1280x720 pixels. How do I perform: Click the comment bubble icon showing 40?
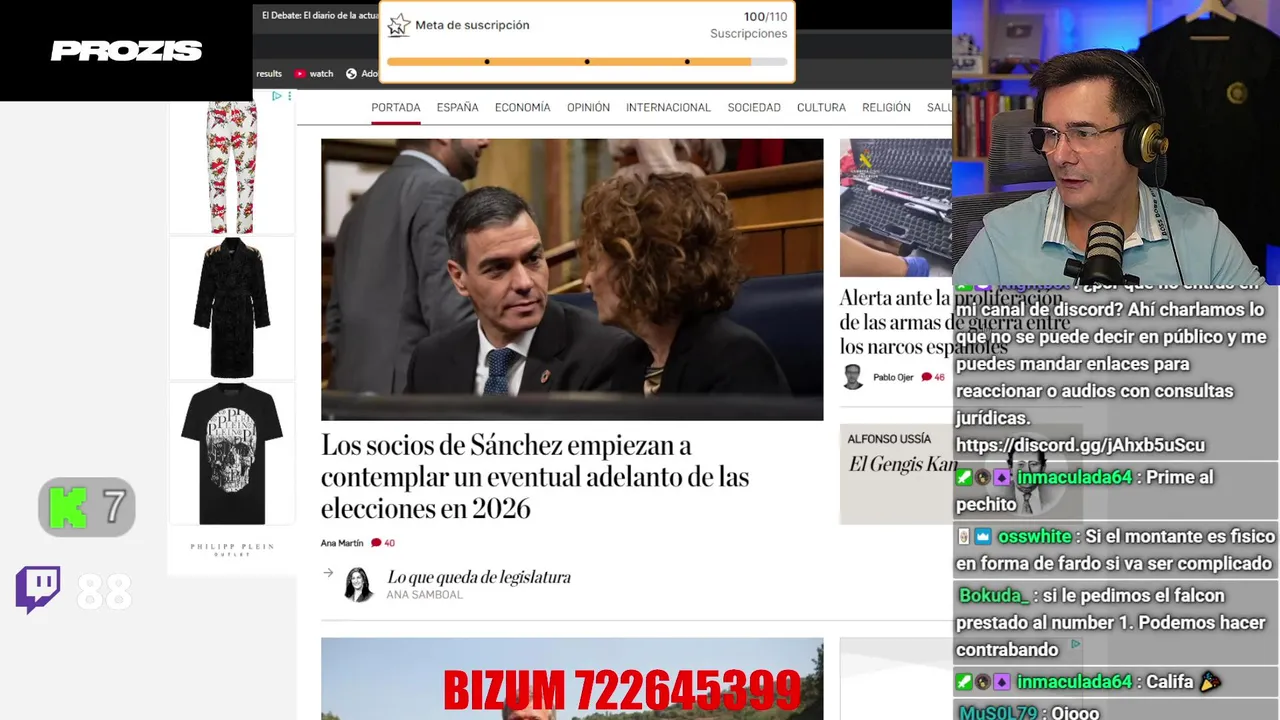[376, 543]
